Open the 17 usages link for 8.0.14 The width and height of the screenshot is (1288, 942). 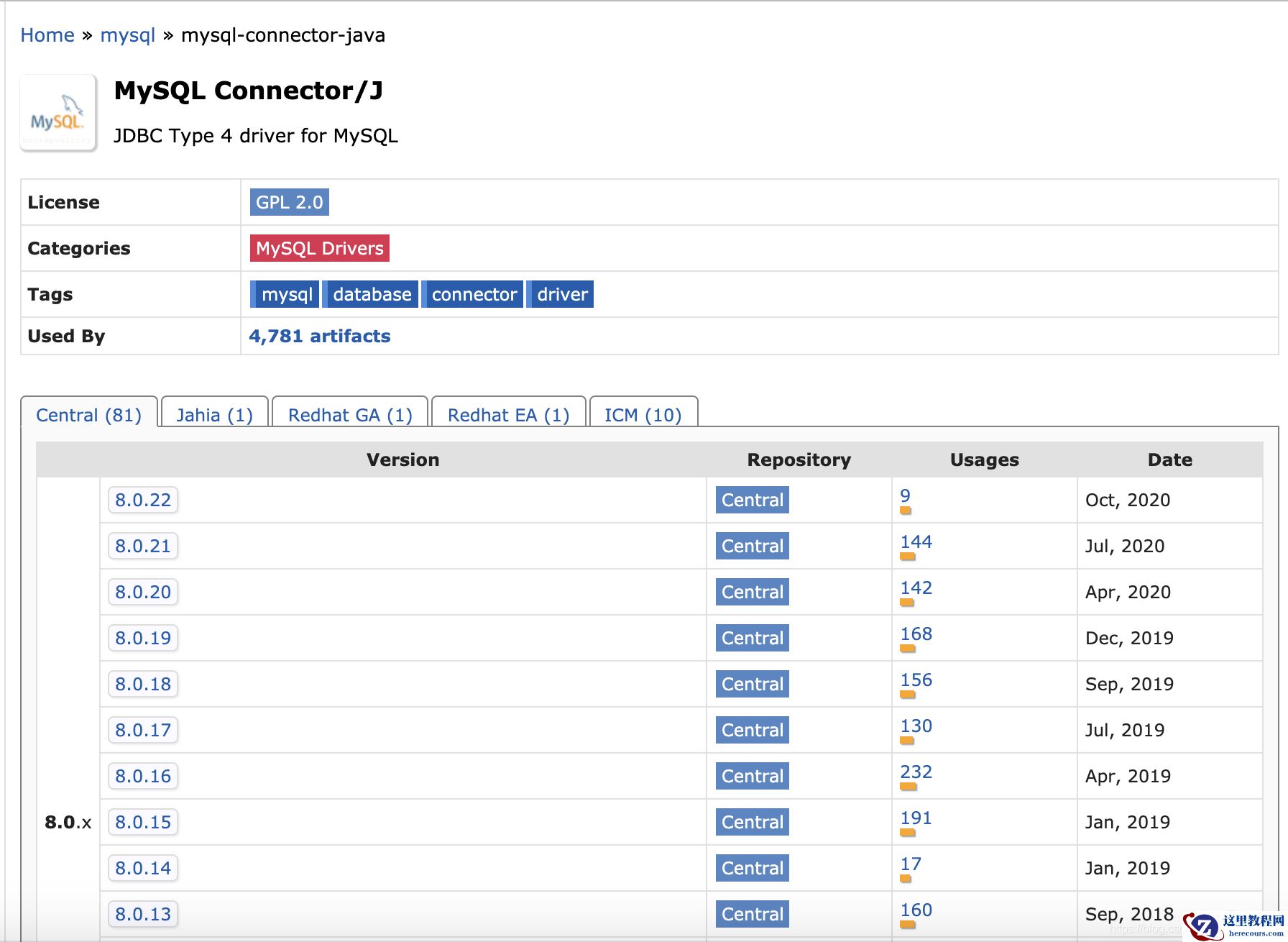coord(911,864)
